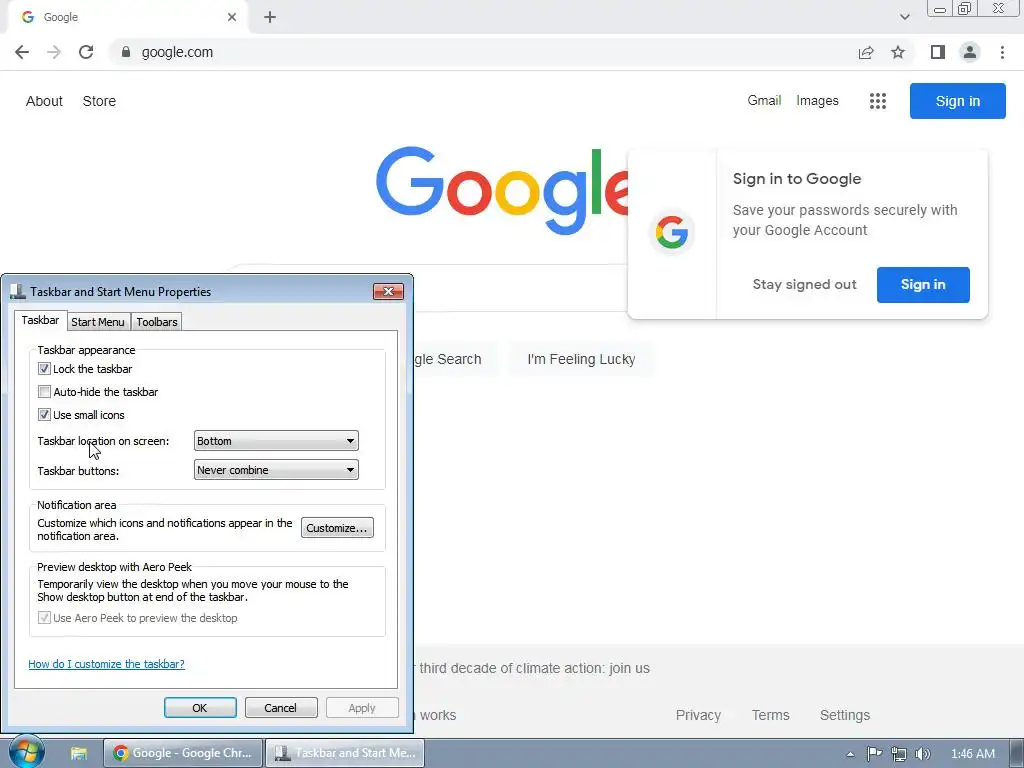
Task: Open How do I customize the taskbar link
Action: pyautogui.click(x=106, y=664)
